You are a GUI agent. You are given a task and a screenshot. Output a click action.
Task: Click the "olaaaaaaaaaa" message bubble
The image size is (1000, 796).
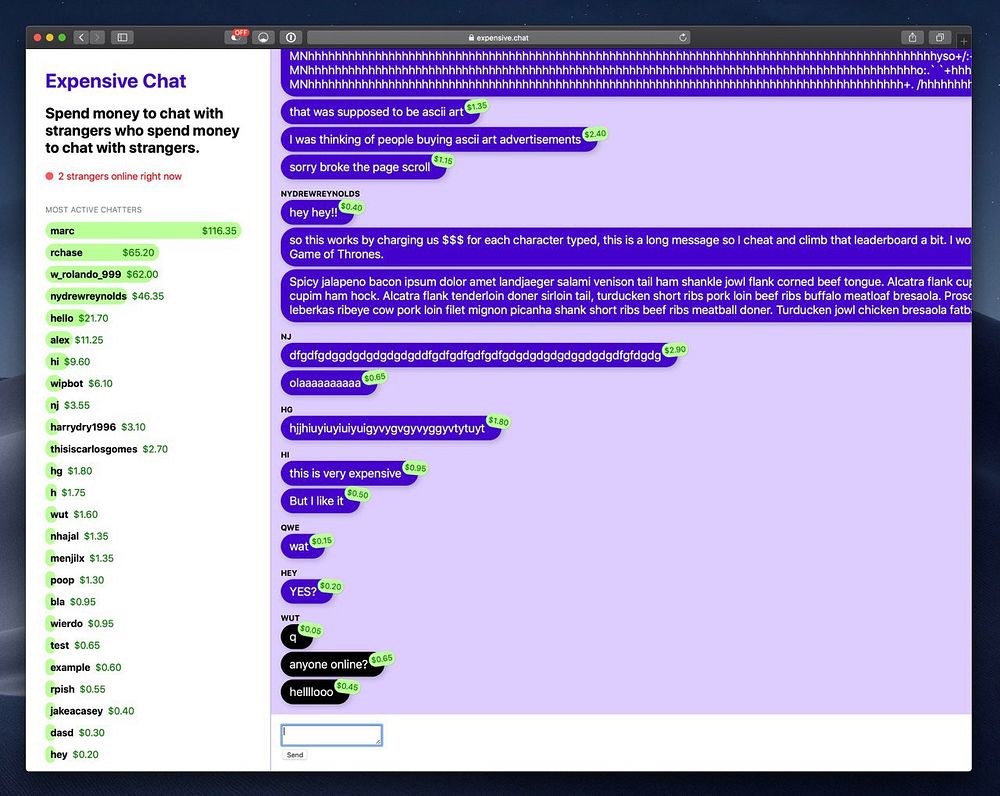(x=329, y=383)
